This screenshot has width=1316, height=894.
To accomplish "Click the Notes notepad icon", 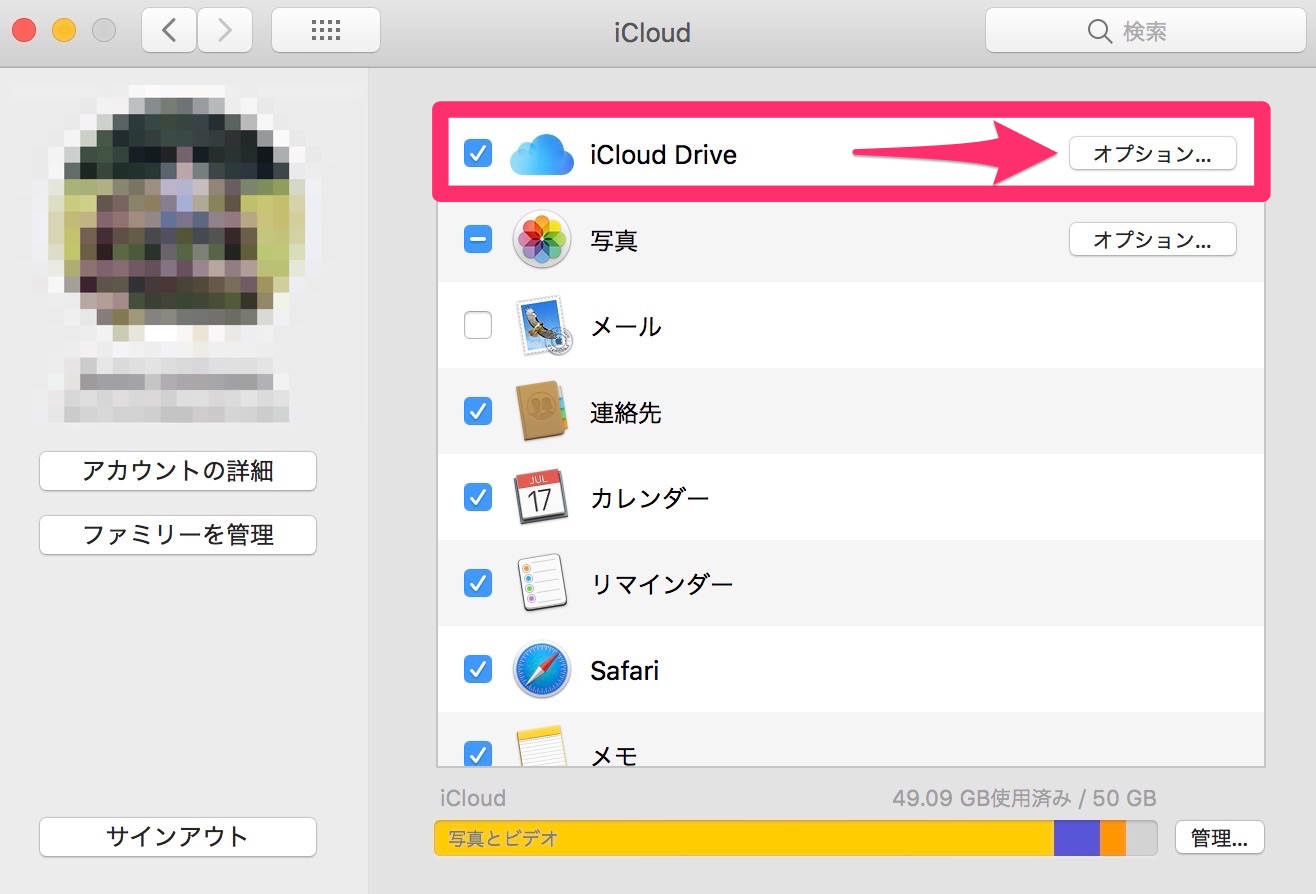I will pos(541,748).
